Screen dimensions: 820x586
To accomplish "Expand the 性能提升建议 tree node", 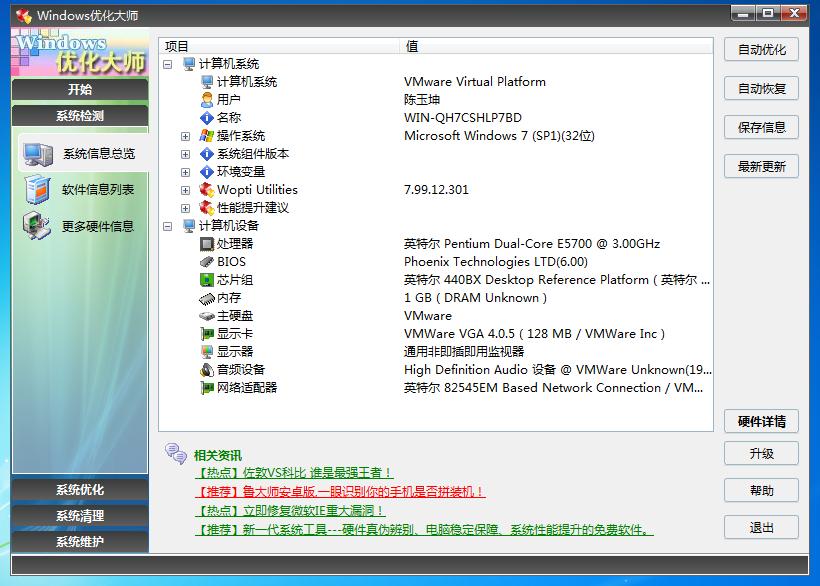I will pos(186,207).
